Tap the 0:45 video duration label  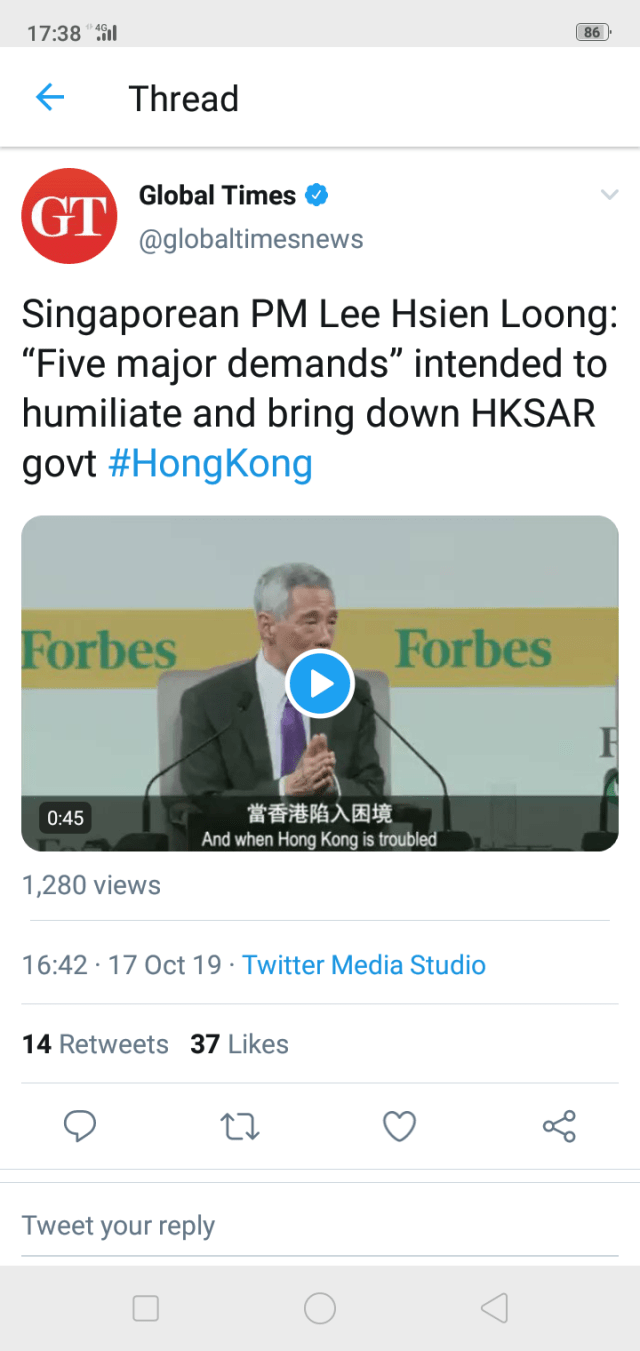click(66, 818)
